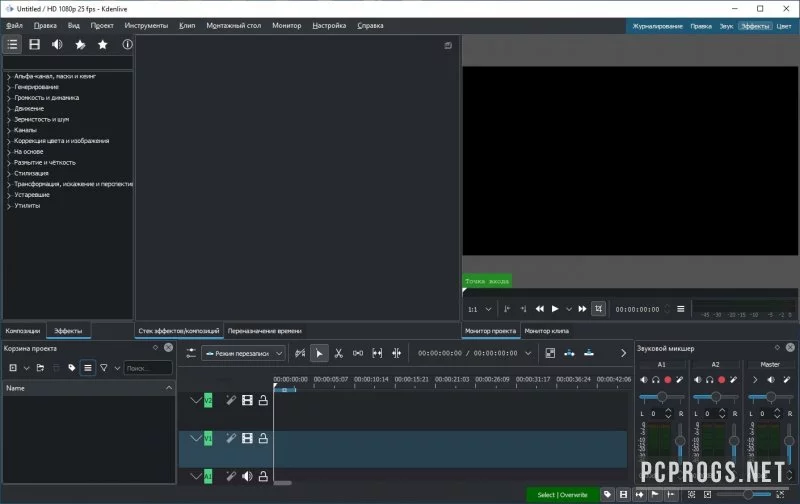
Task: Select the Spacer tool in timeline toolbar
Action: point(358,353)
